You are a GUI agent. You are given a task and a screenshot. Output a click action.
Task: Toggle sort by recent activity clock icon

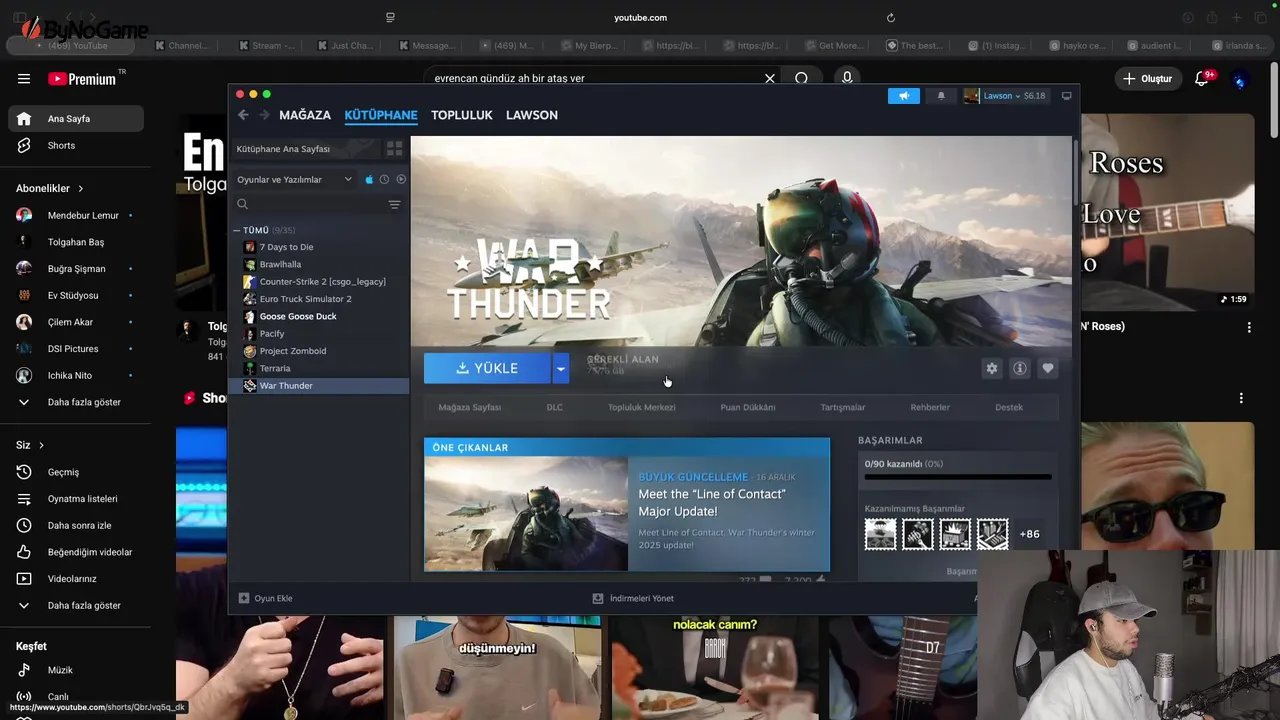pyautogui.click(x=384, y=179)
